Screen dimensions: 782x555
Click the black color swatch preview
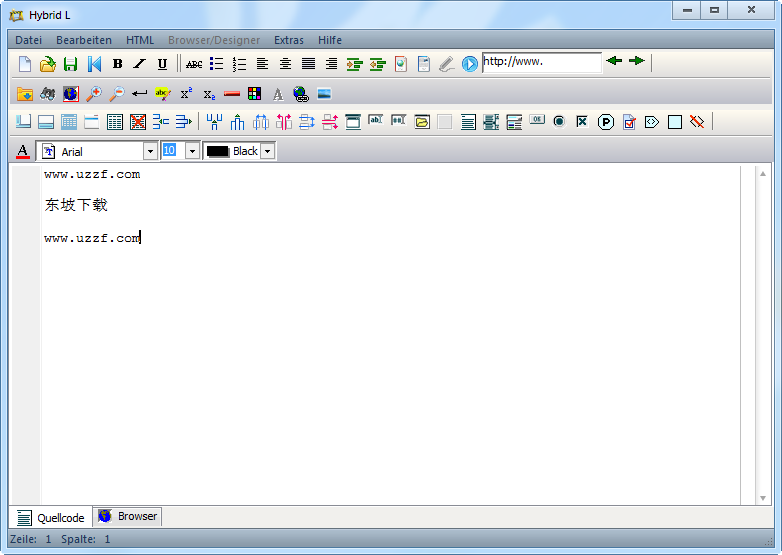(x=217, y=151)
